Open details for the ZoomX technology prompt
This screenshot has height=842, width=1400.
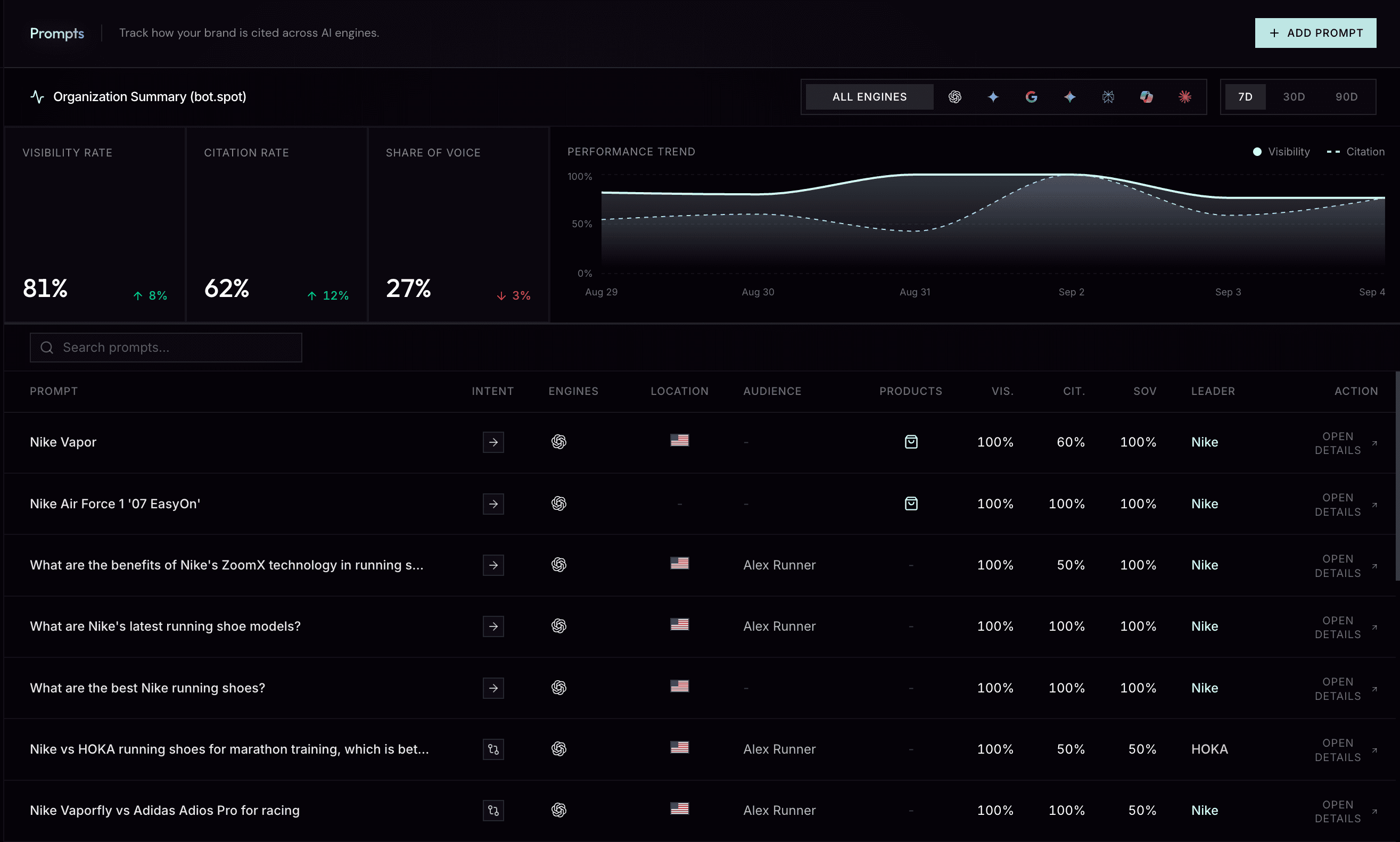pos(1346,566)
